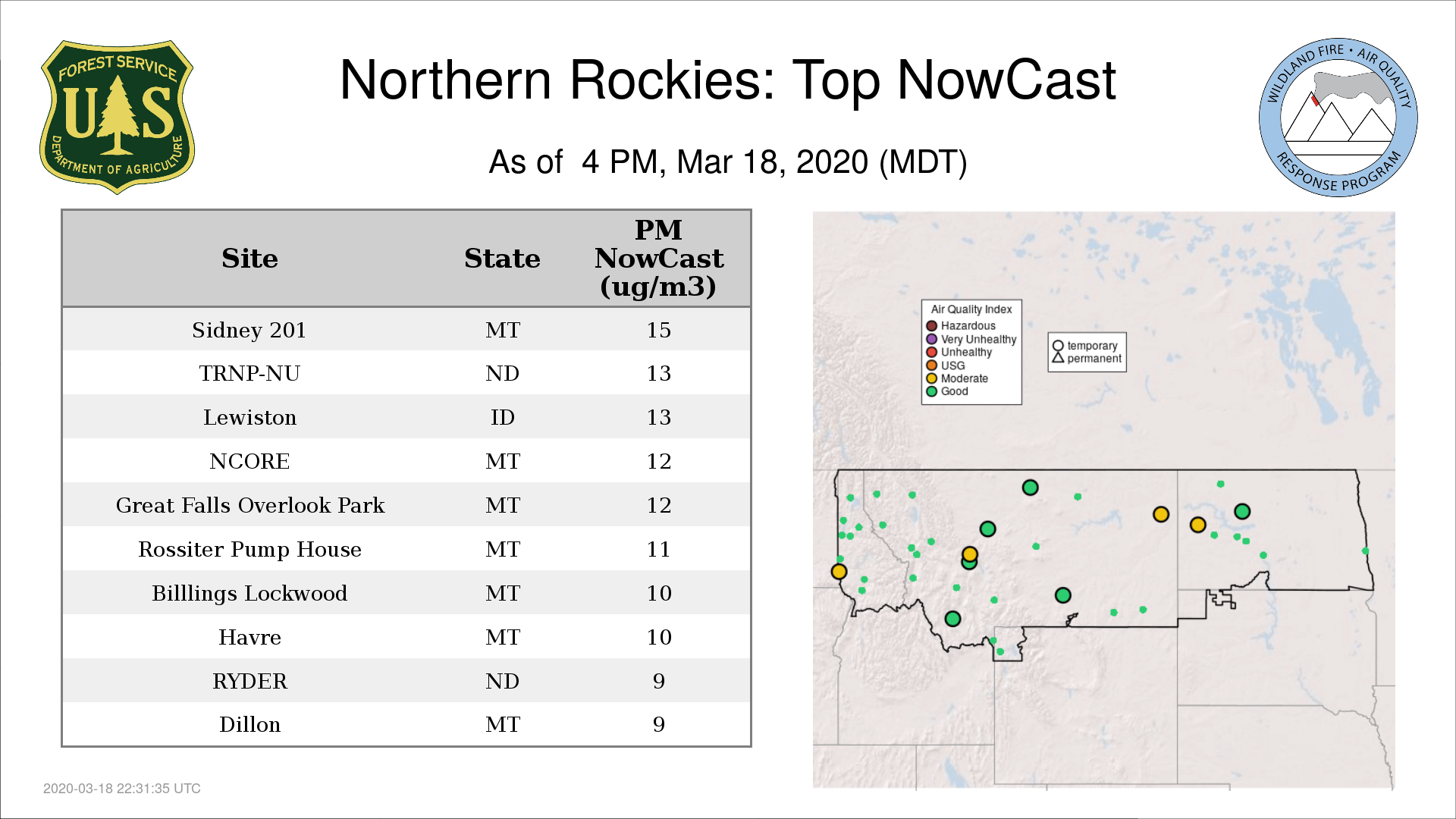Click the permanent monitor triangle symbol
This screenshot has width=1456, height=819.
point(1058,358)
